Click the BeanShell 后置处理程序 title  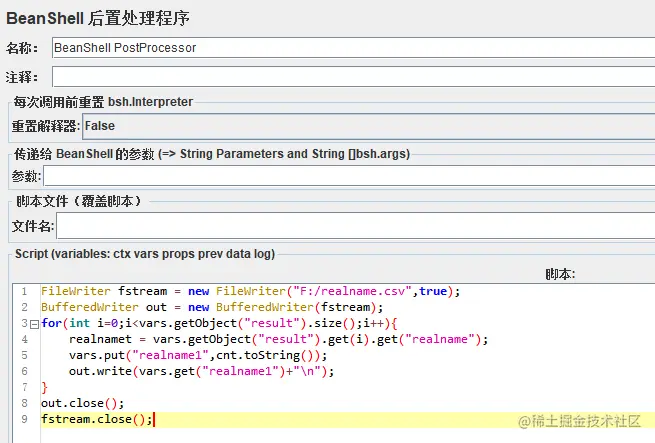tap(98, 18)
